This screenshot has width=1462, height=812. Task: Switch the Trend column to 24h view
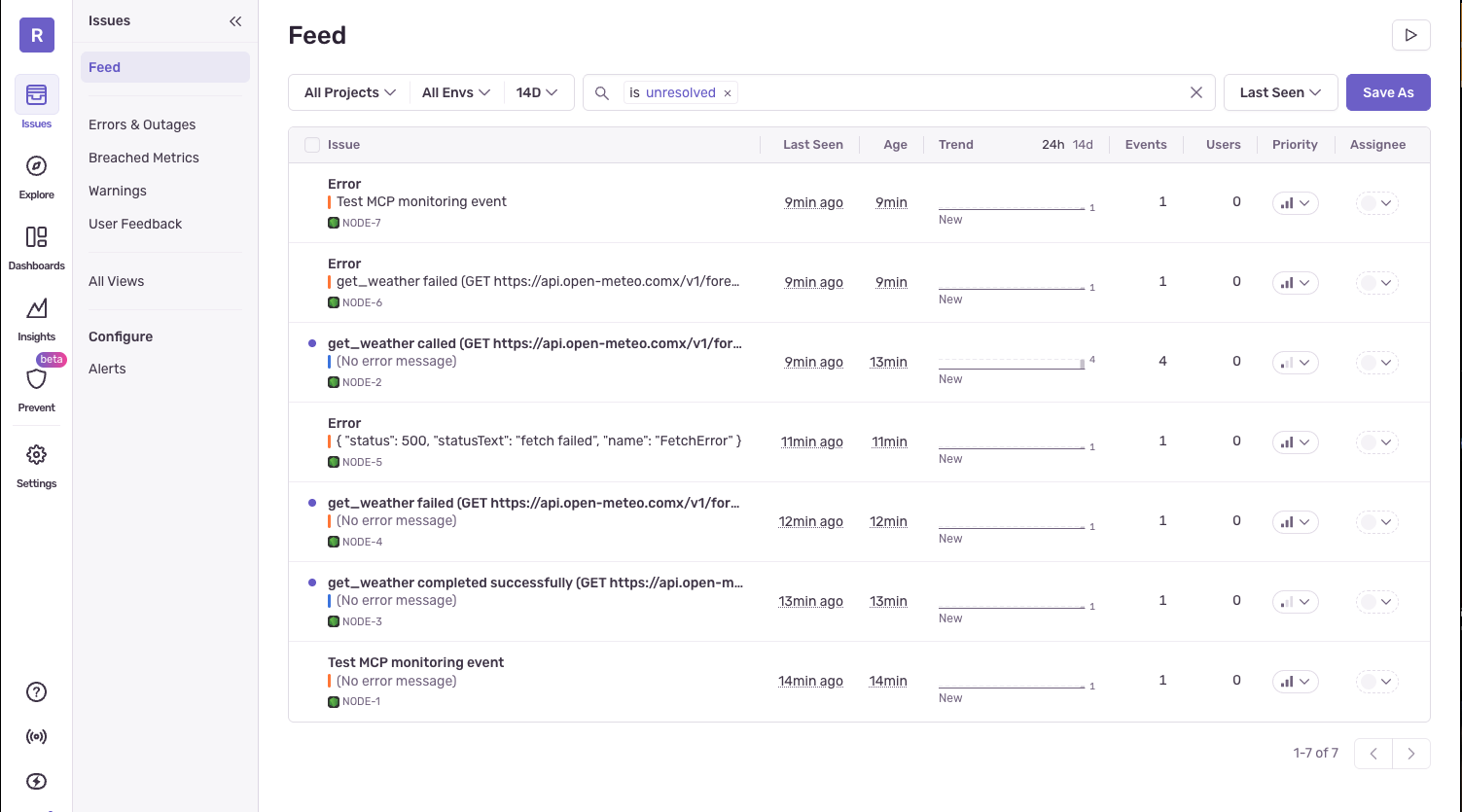coord(1052,143)
